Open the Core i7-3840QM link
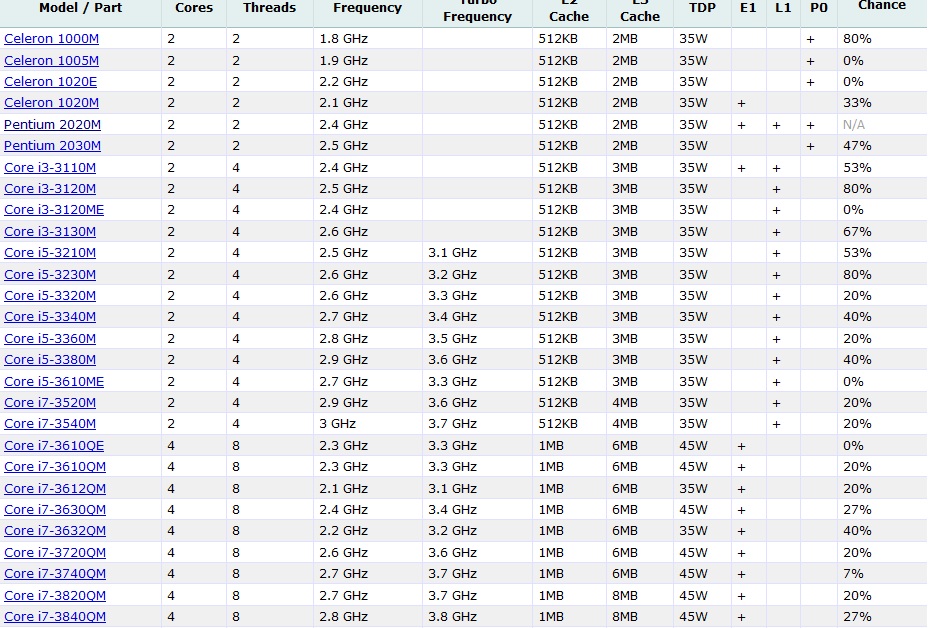949x628 pixels. point(55,617)
